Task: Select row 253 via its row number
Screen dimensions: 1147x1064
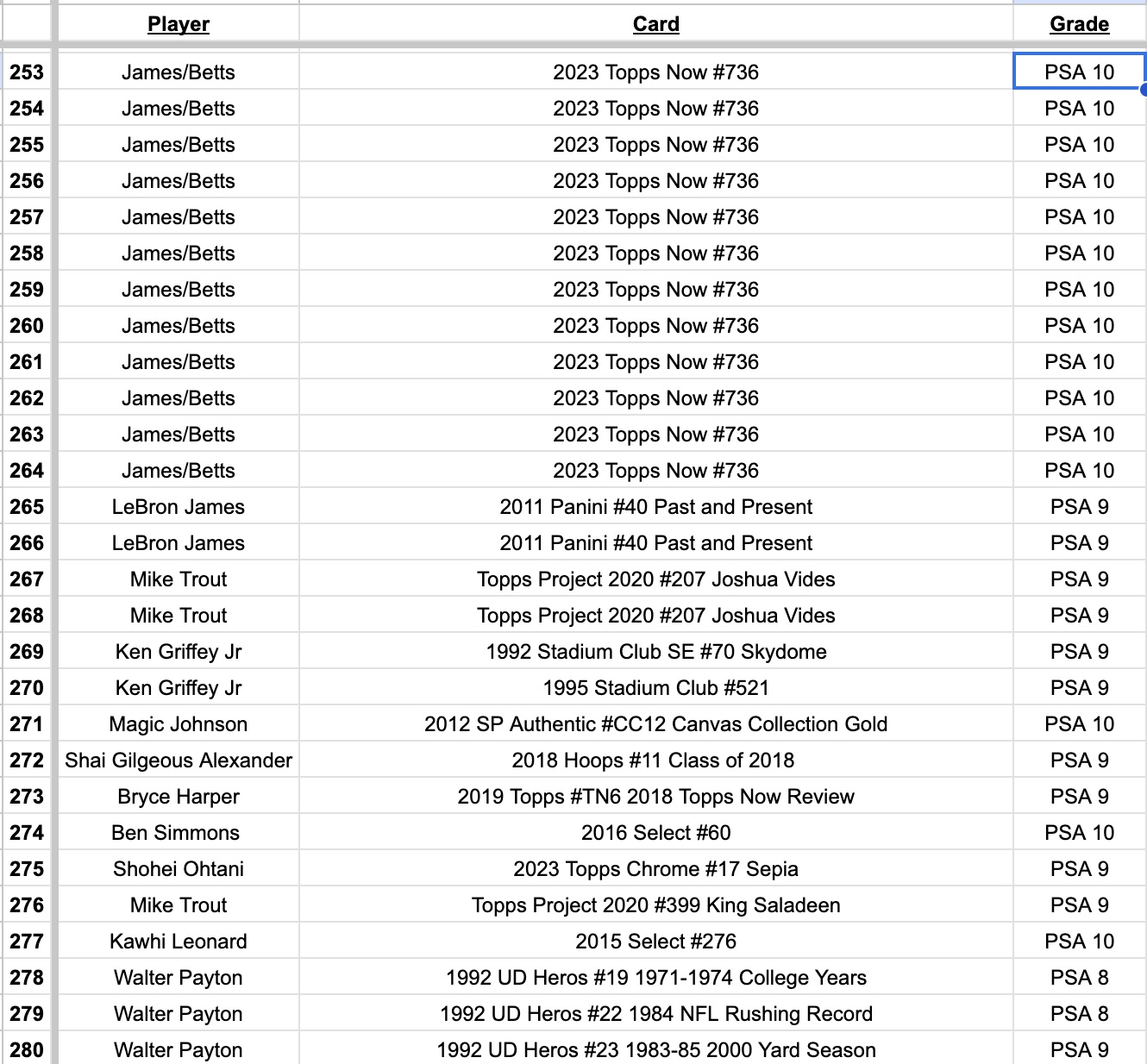Action: (27, 72)
